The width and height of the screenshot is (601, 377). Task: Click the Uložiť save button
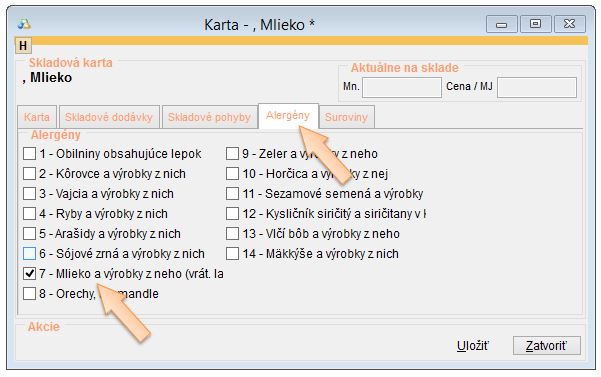tap(473, 346)
